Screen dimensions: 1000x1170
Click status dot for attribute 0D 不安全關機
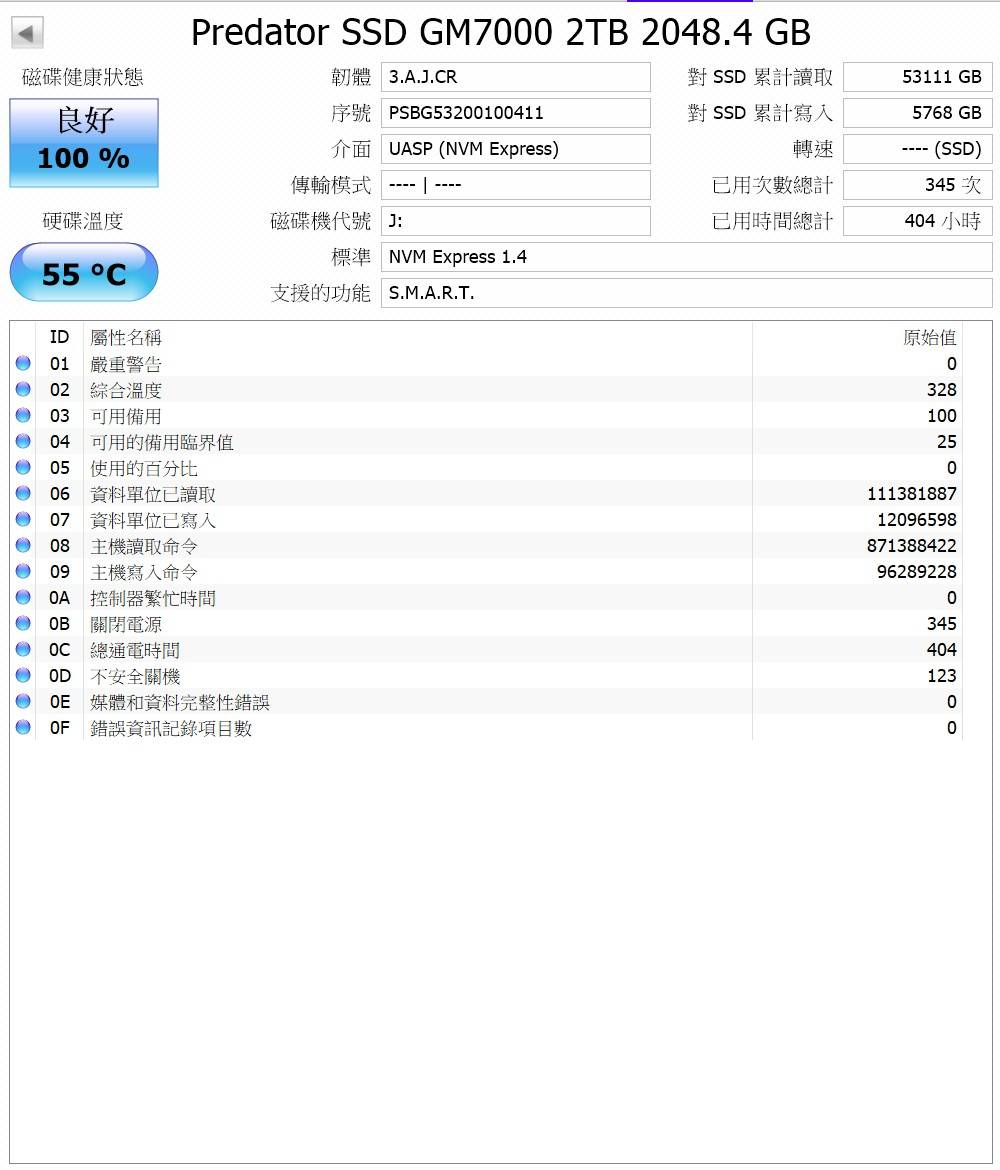[23, 675]
